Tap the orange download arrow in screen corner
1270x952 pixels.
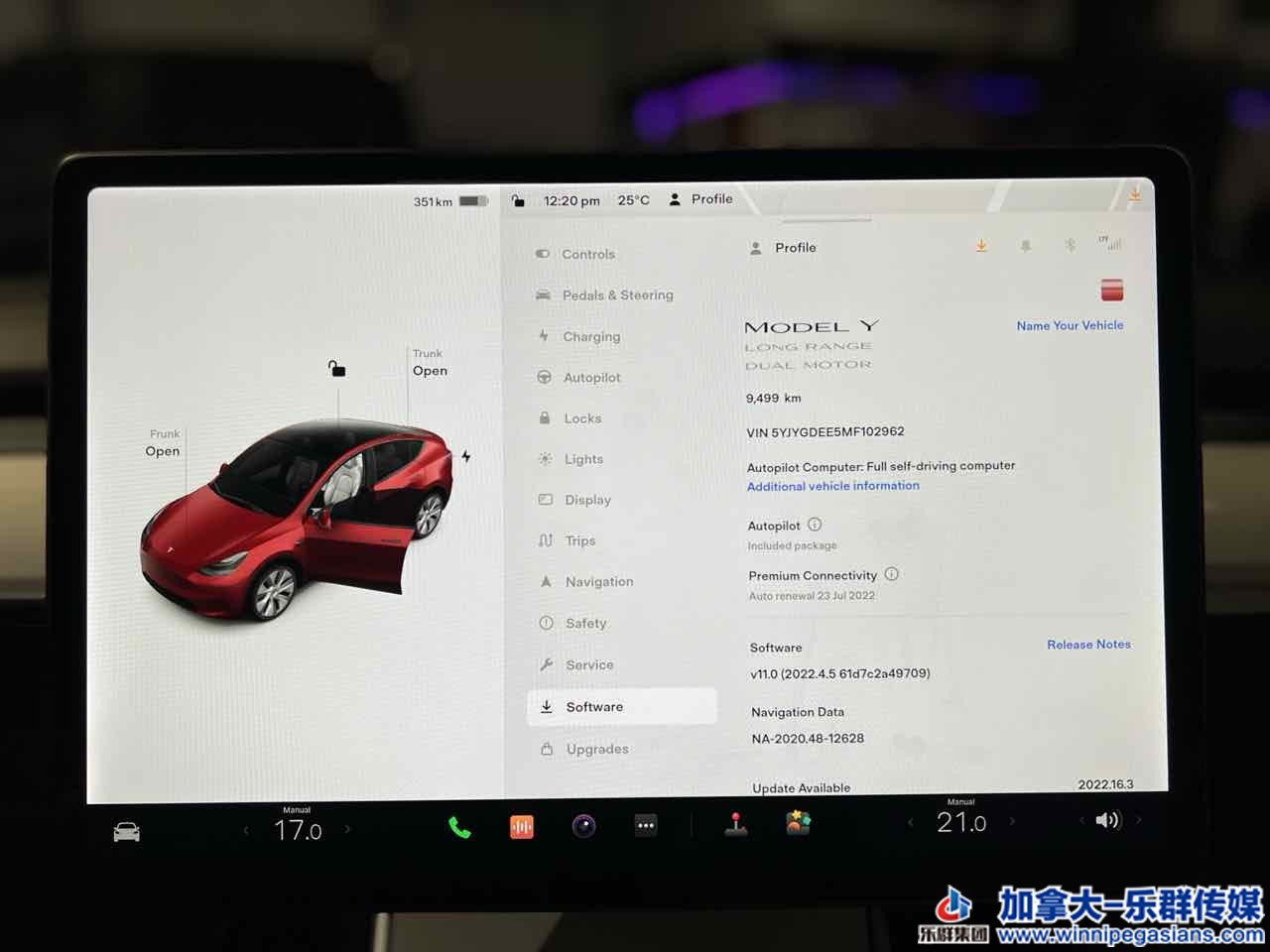(1135, 194)
